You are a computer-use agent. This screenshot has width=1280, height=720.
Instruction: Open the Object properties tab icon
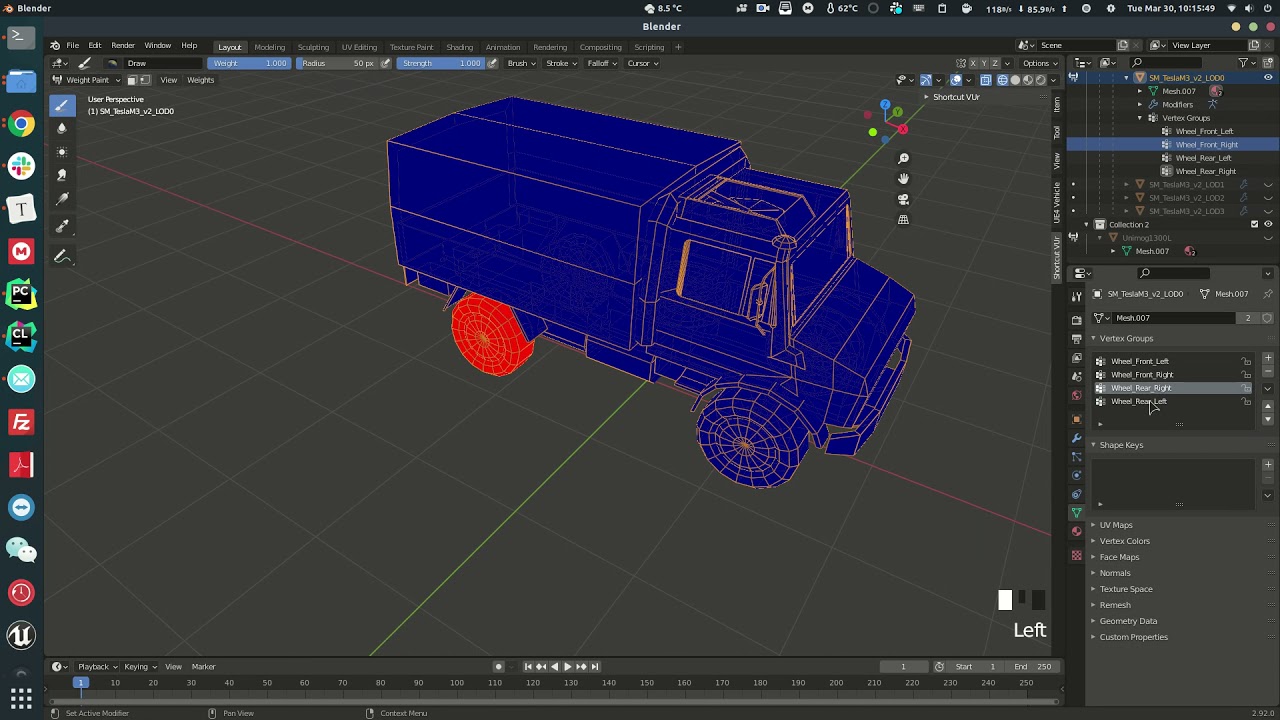click(x=1076, y=419)
